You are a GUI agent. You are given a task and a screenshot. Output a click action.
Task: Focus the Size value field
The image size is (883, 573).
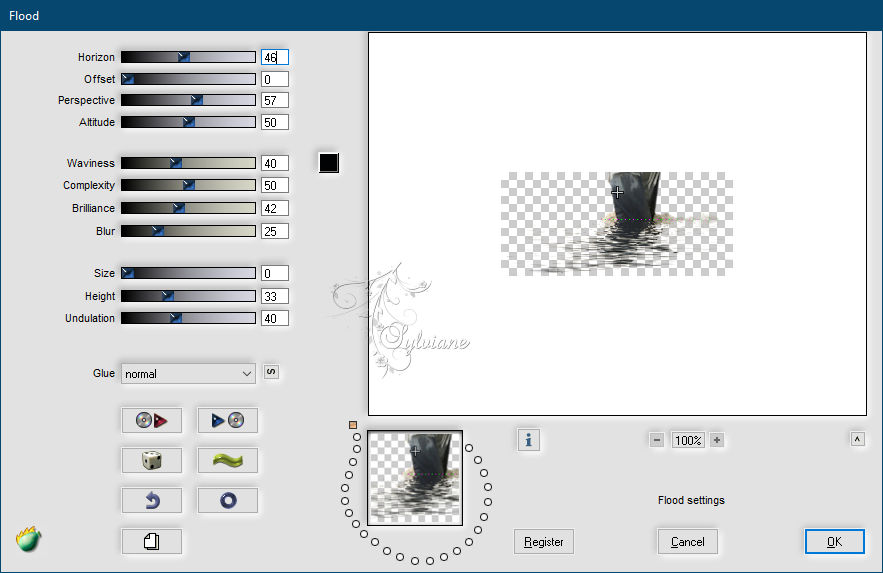click(x=275, y=273)
